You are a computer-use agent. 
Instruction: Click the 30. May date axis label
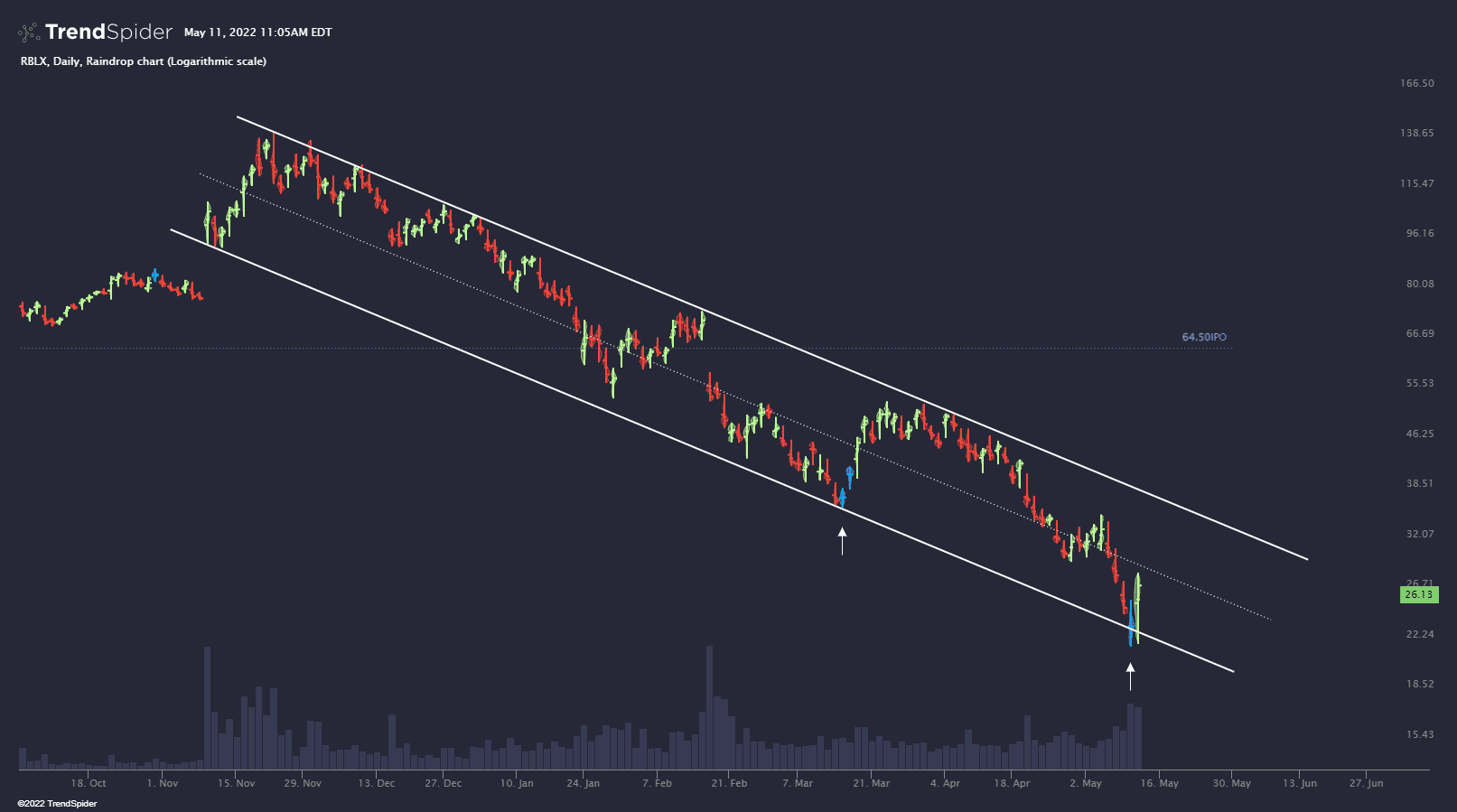pos(1232,783)
